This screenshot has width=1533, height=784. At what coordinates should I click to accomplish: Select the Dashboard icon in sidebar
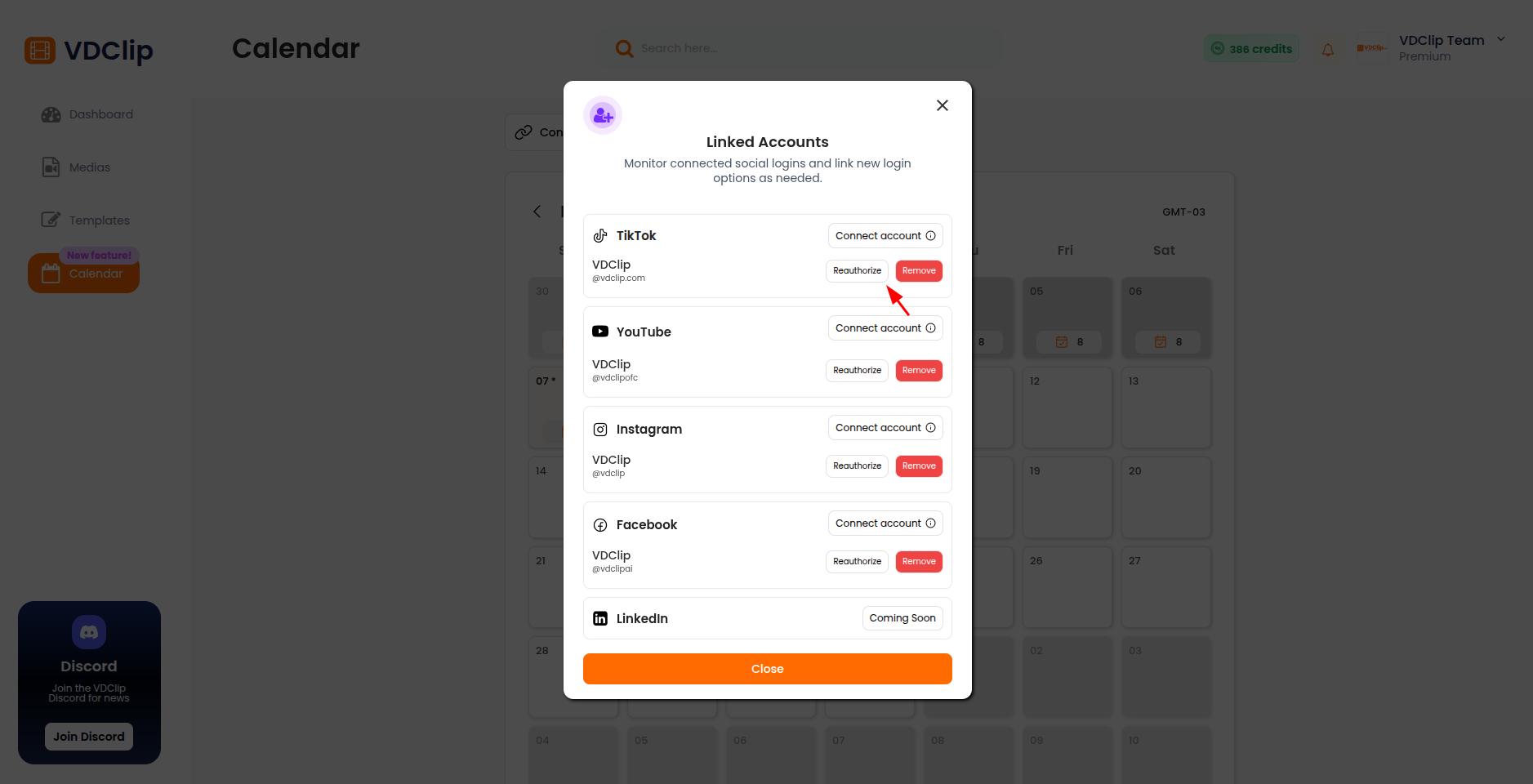click(51, 114)
